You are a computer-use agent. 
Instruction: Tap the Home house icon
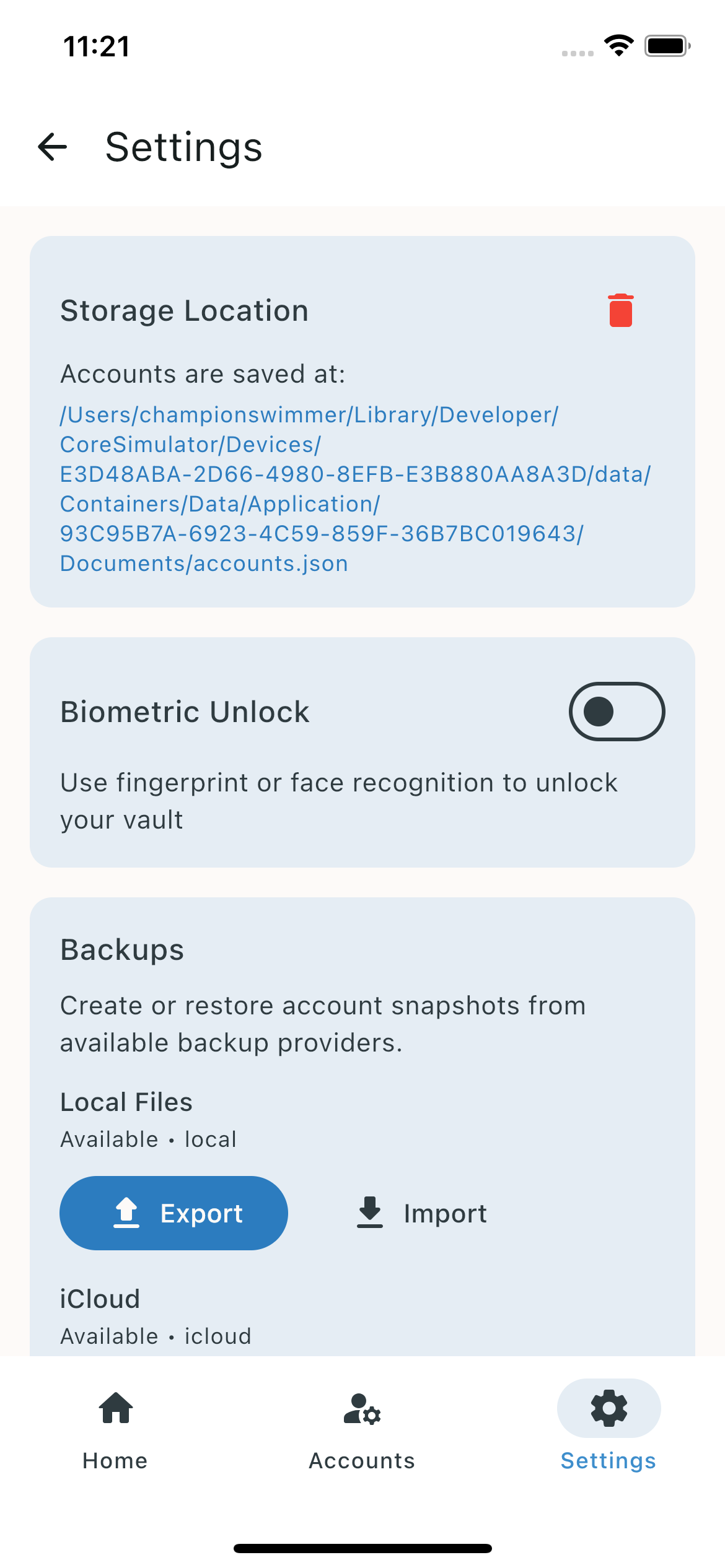pyautogui.click(x=116, y=1408)
